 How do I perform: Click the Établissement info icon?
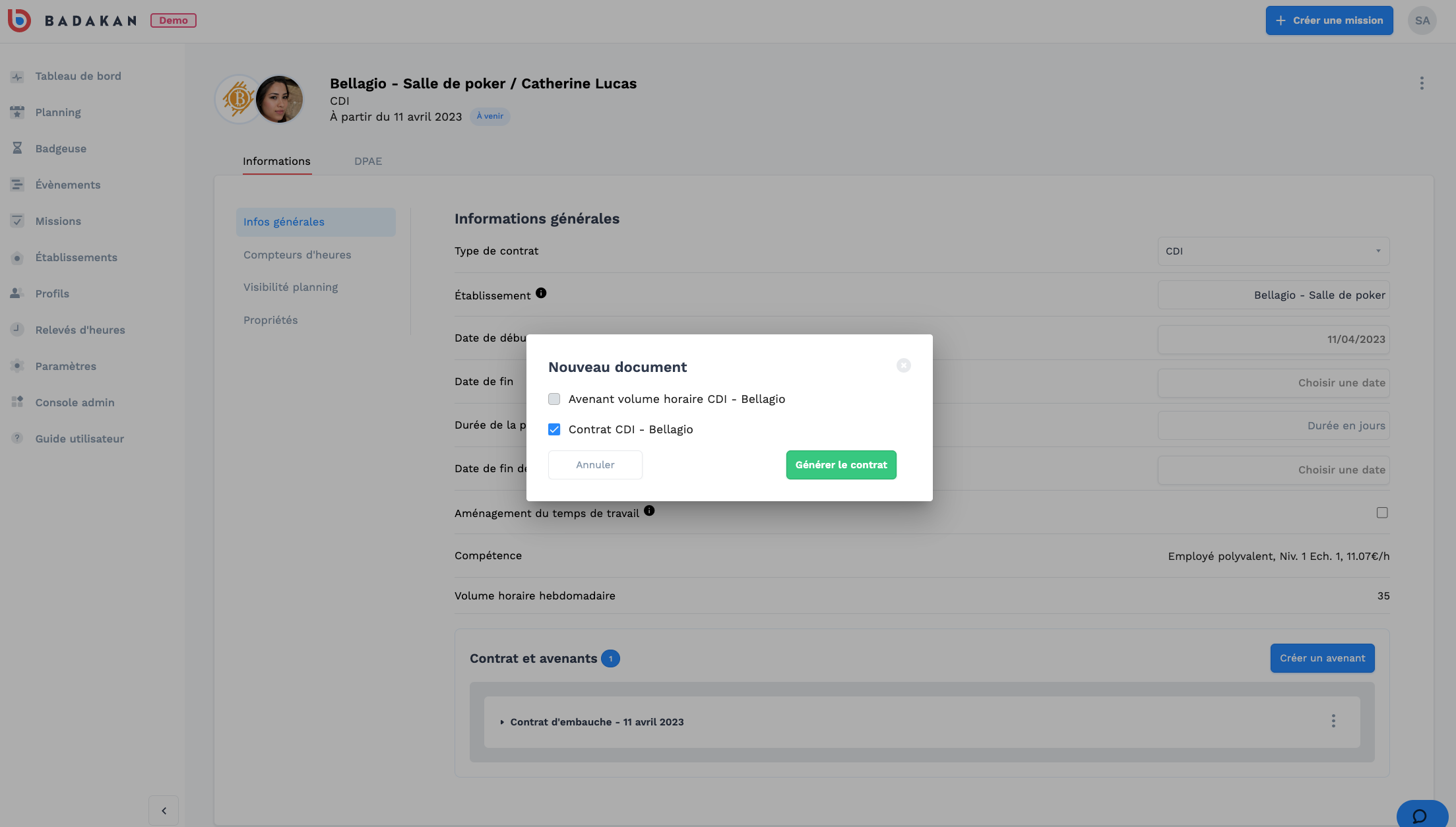541,293
